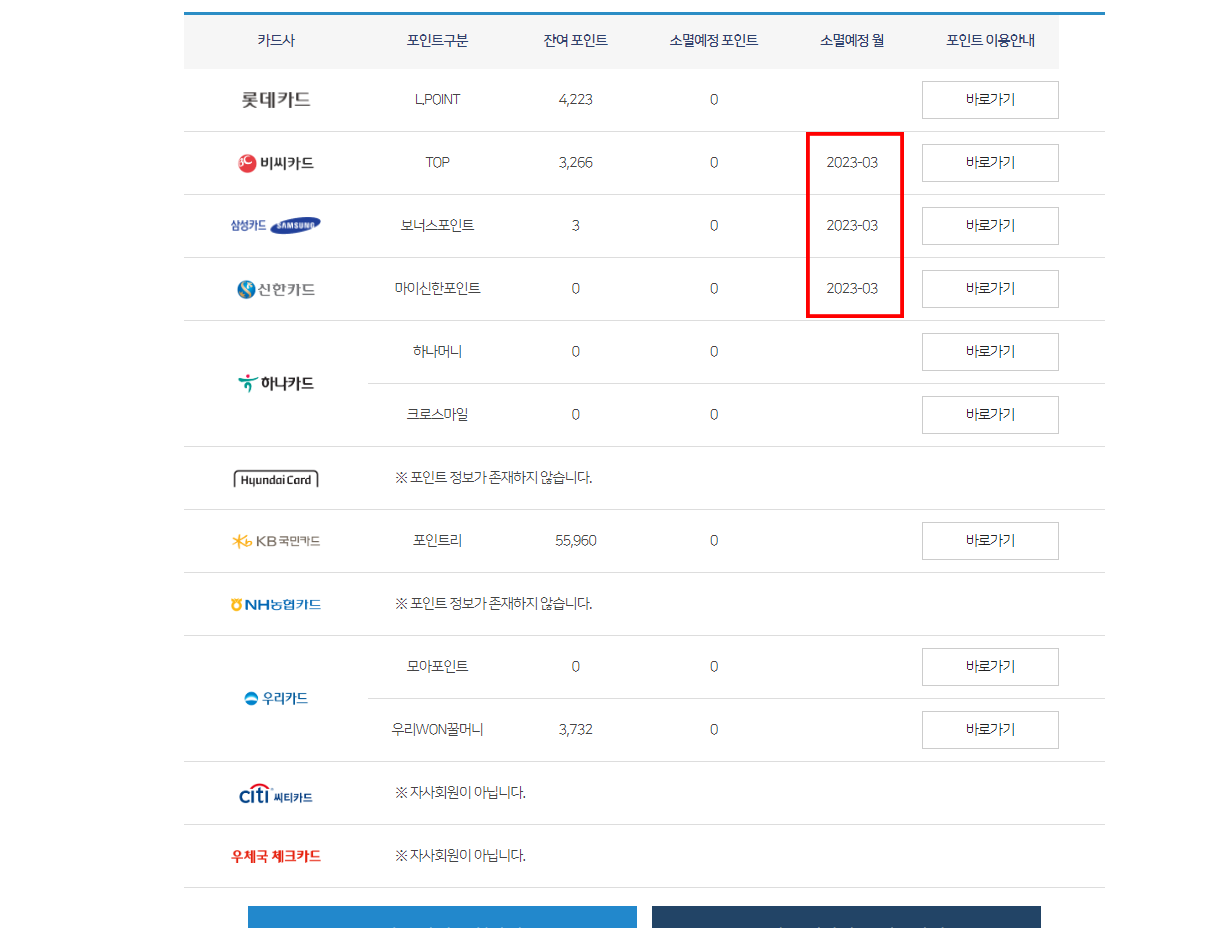Click Hyundai Card no point info notice
Screen dimensions: 1230x928
coord(493,478)
